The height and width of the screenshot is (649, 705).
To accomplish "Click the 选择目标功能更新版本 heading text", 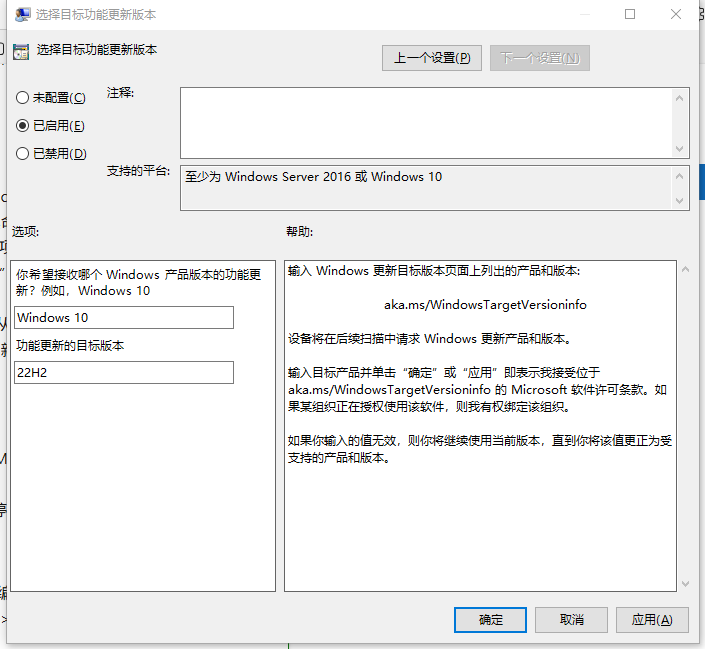I will coord(97,49).
